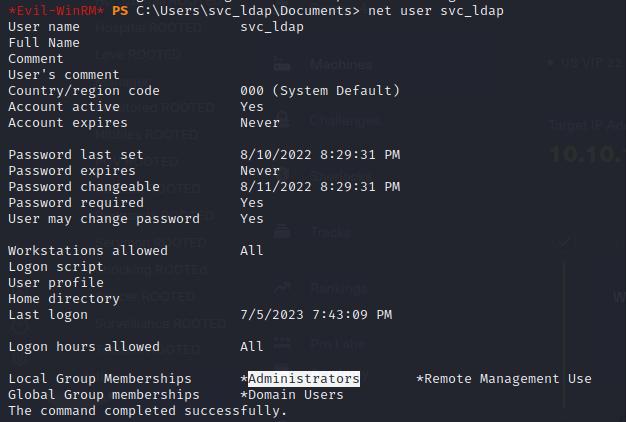Click the faint Tracks stack icon
The width and height of the screenshot is (626, 422).
282,232
